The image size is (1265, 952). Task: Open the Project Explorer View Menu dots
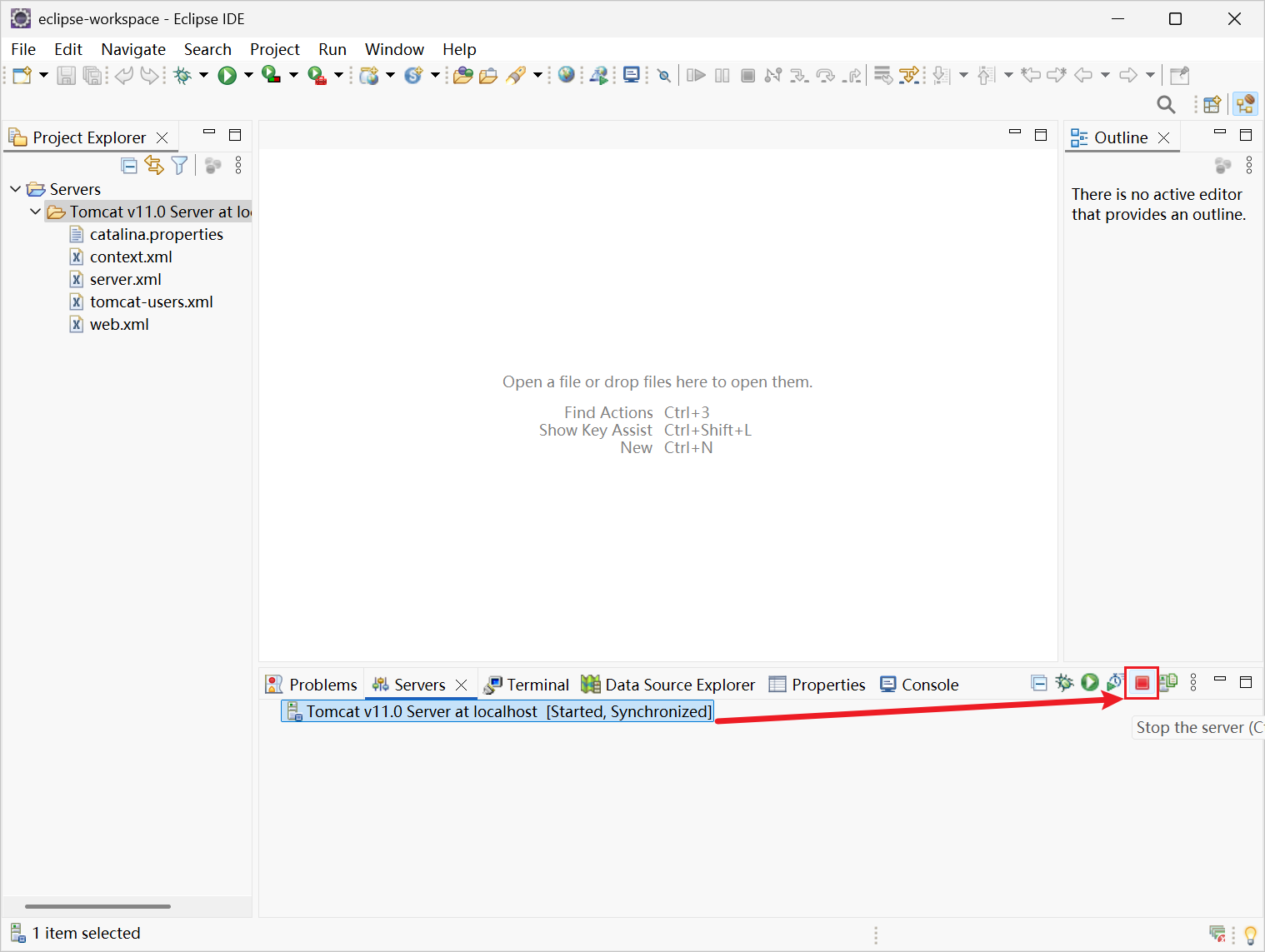238,166
